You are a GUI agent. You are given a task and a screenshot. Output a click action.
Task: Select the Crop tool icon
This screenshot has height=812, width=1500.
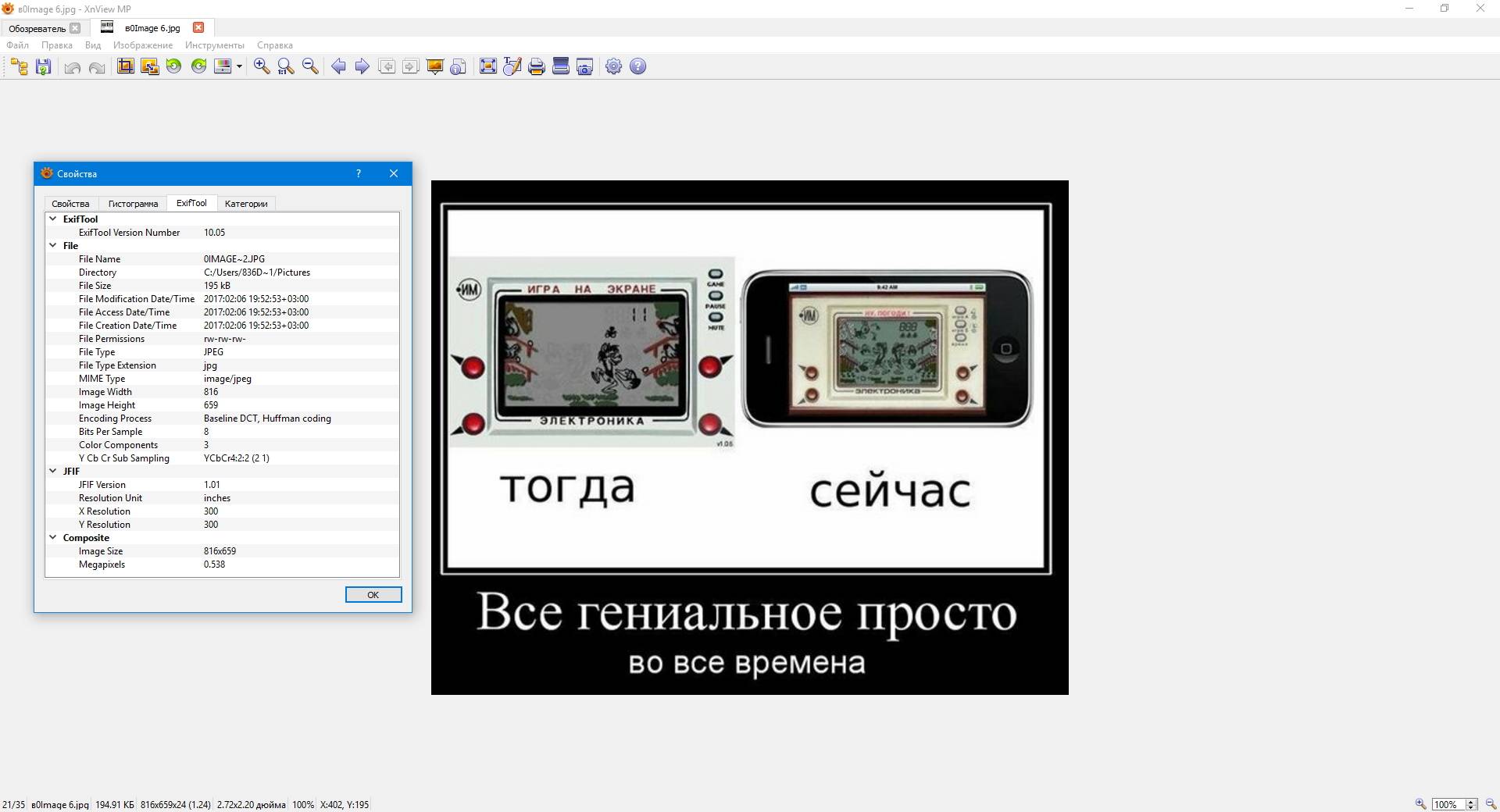(x=125, y=66)
